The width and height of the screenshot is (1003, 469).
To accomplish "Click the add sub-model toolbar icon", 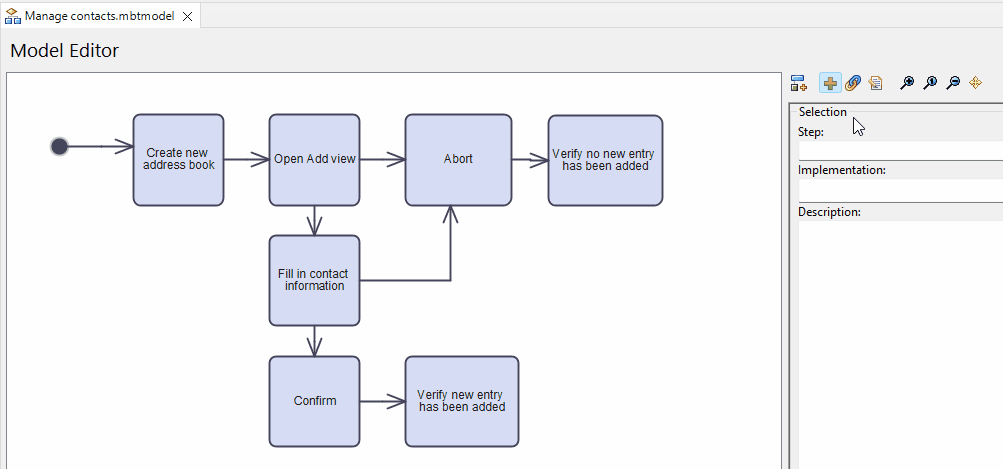I will tap(798, 83).
